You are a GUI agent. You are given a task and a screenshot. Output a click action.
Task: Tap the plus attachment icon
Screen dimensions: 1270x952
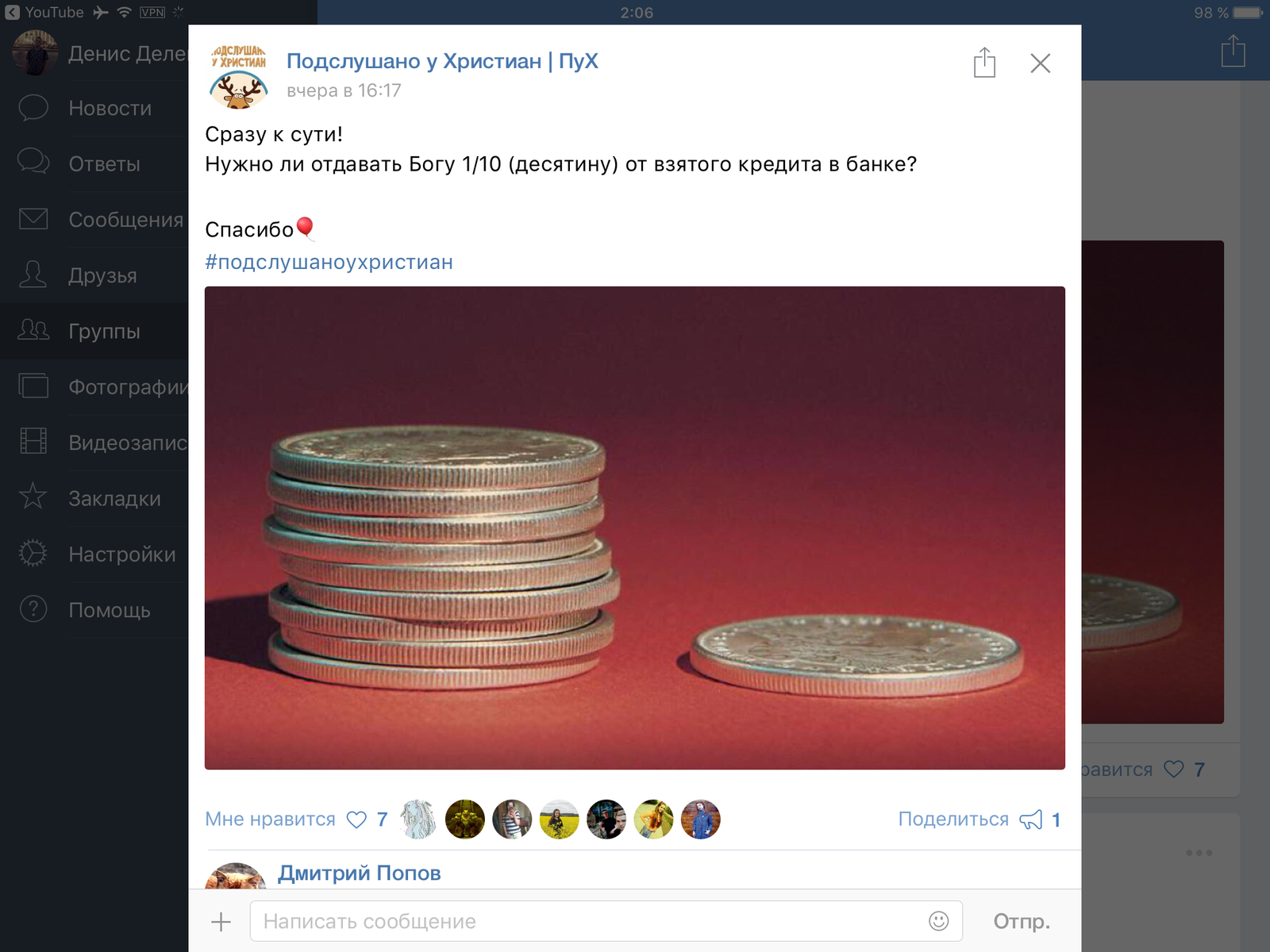pyautogui.click(x=221, y=921)
